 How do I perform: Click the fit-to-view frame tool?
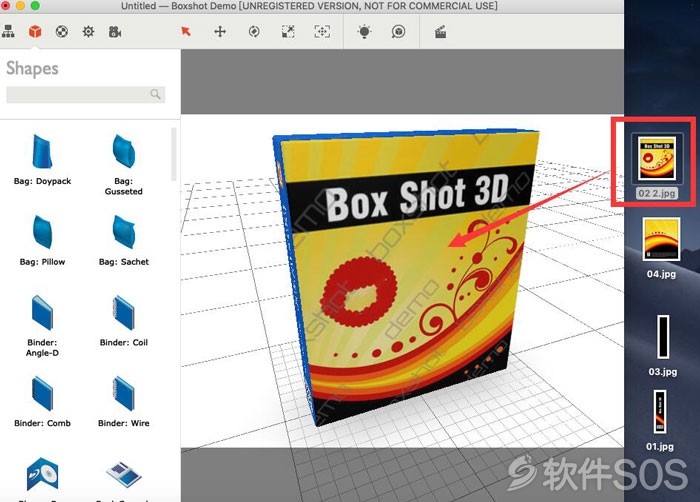(322, 32)
